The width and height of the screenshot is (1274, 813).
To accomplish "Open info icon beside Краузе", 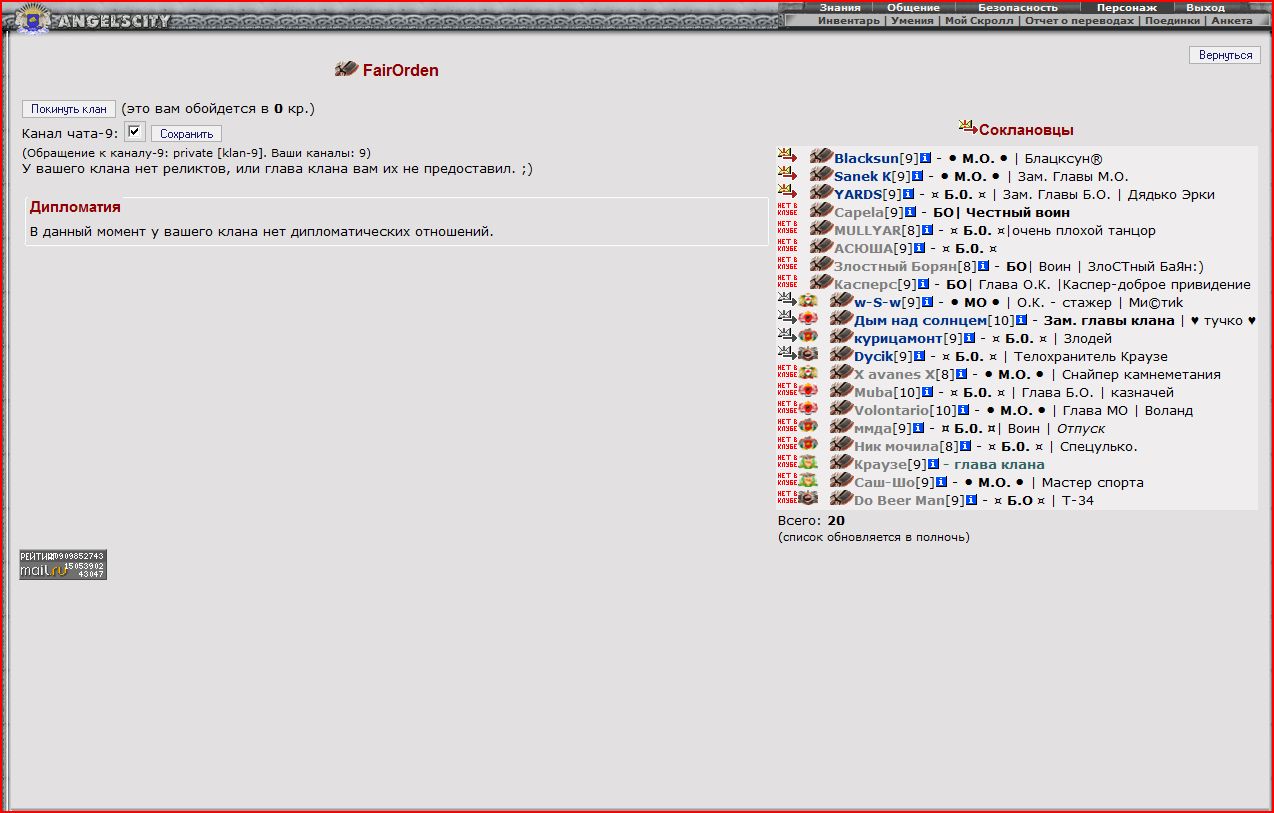I will click(932, 464).
